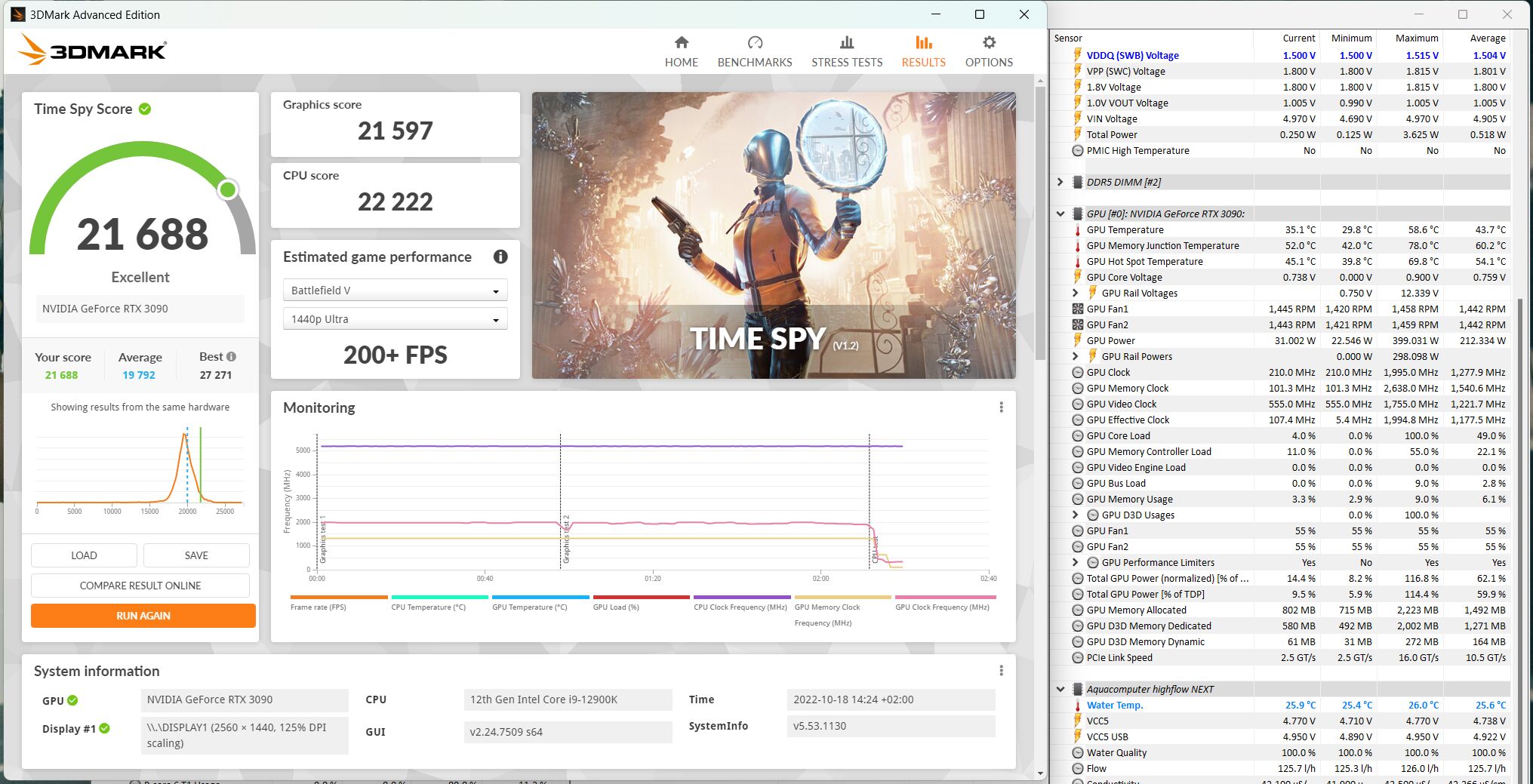Click the GPU Fan1 RPM fan icon
The image size is (1533, 784).
pos(1078,309)
